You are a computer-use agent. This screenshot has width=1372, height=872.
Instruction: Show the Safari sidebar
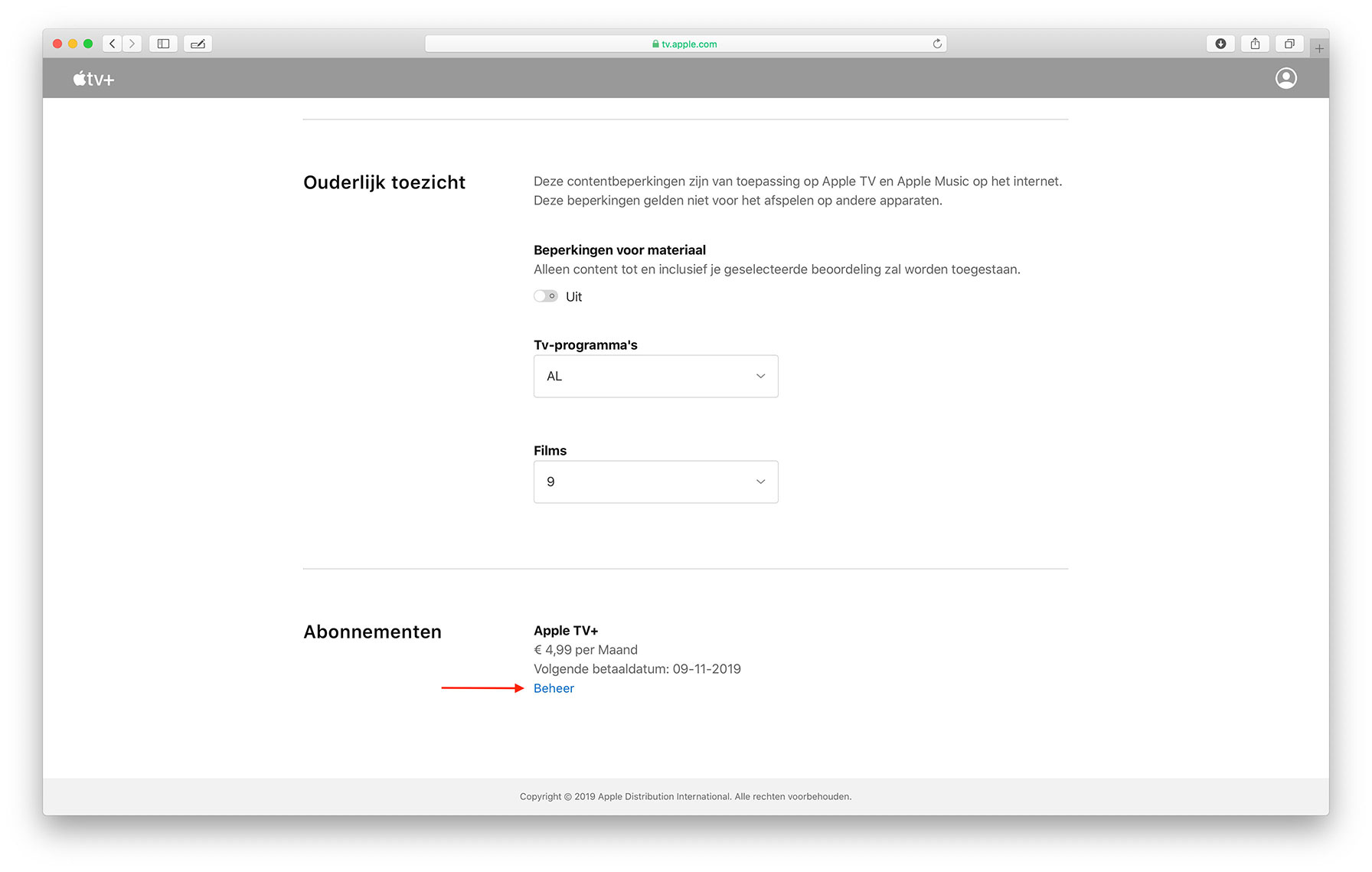(x=163, y=44)
